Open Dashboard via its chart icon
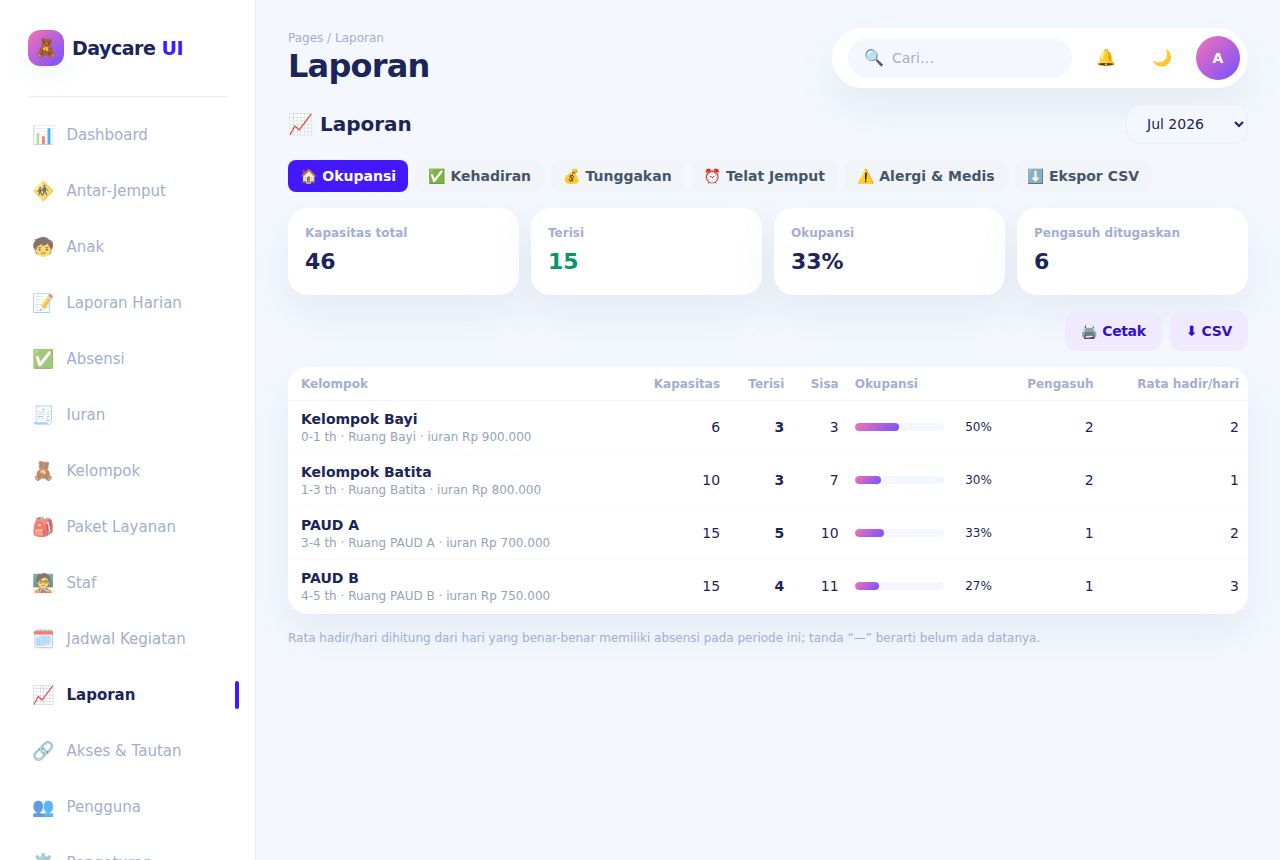 tap(43, 135)
